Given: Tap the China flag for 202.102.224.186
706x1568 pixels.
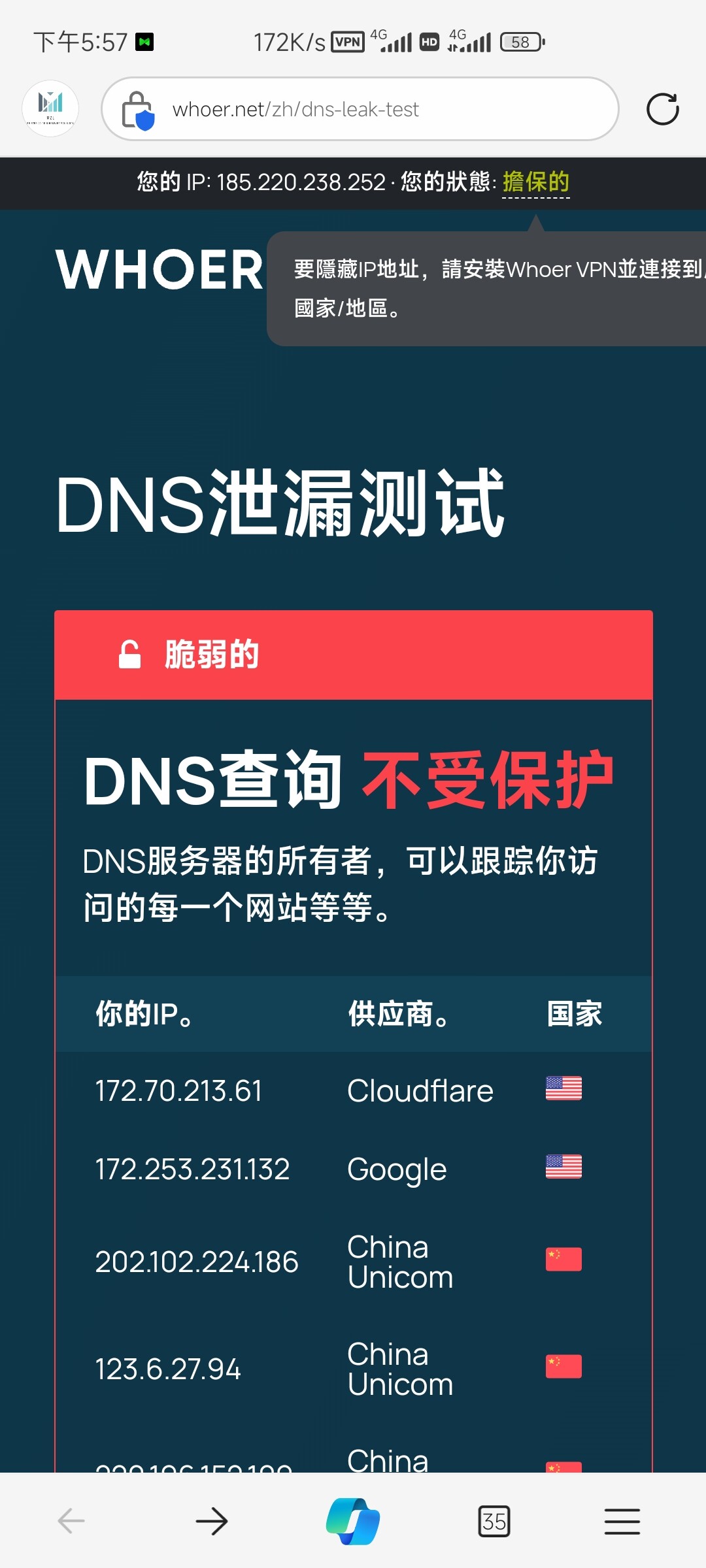Looking at the screenshot, I should point(563,1259).
